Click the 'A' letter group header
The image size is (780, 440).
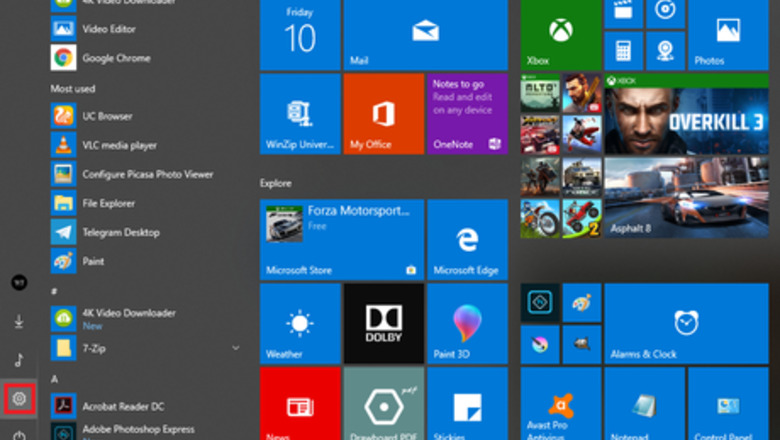(x=54, y=379)
